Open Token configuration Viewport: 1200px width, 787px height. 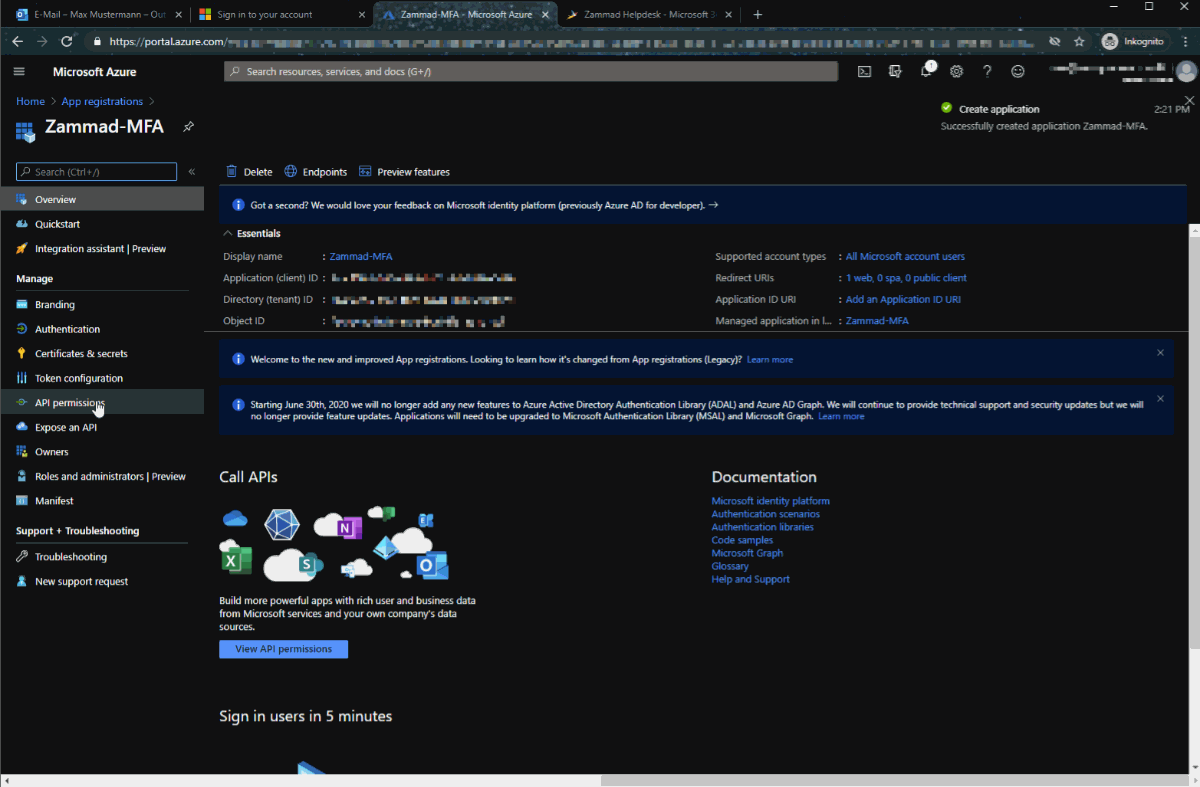point(101,378)
